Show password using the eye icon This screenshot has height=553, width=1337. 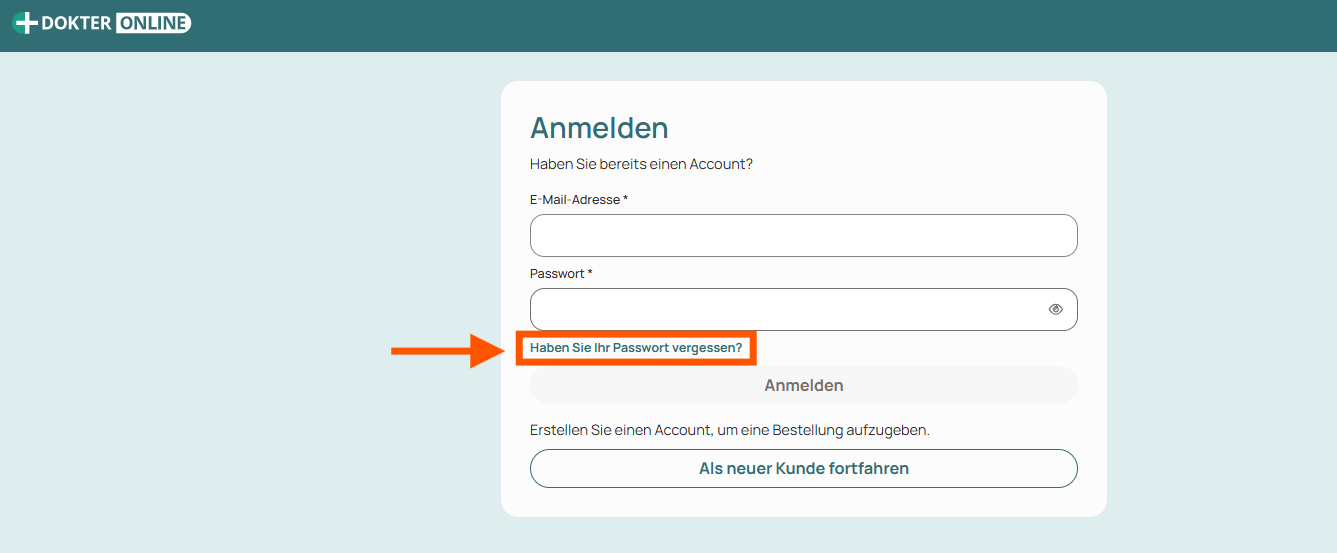click(1055, 310)
